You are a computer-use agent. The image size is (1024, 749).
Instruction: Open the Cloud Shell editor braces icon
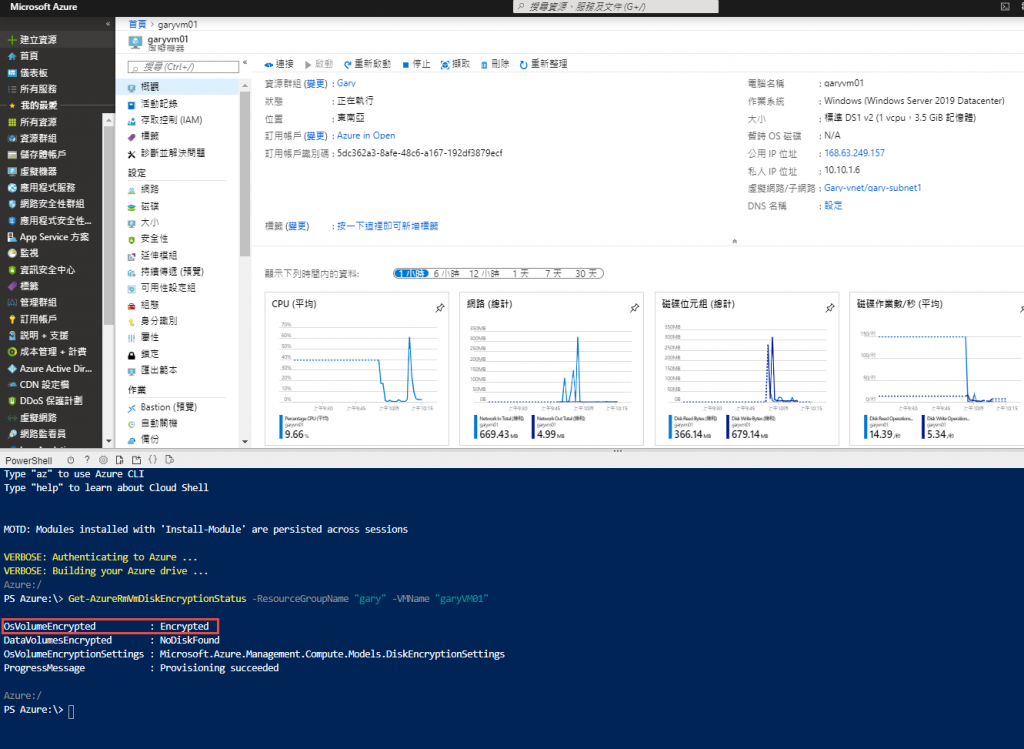tap(153, 460)
